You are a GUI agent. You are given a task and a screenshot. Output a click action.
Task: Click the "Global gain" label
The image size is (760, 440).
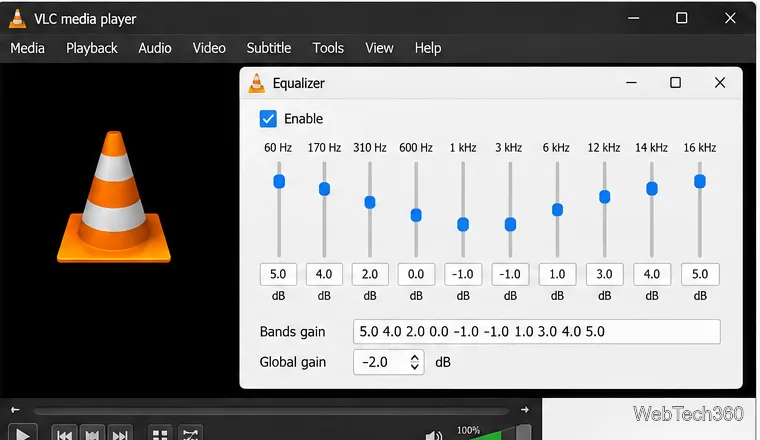[x=293, y=362]
